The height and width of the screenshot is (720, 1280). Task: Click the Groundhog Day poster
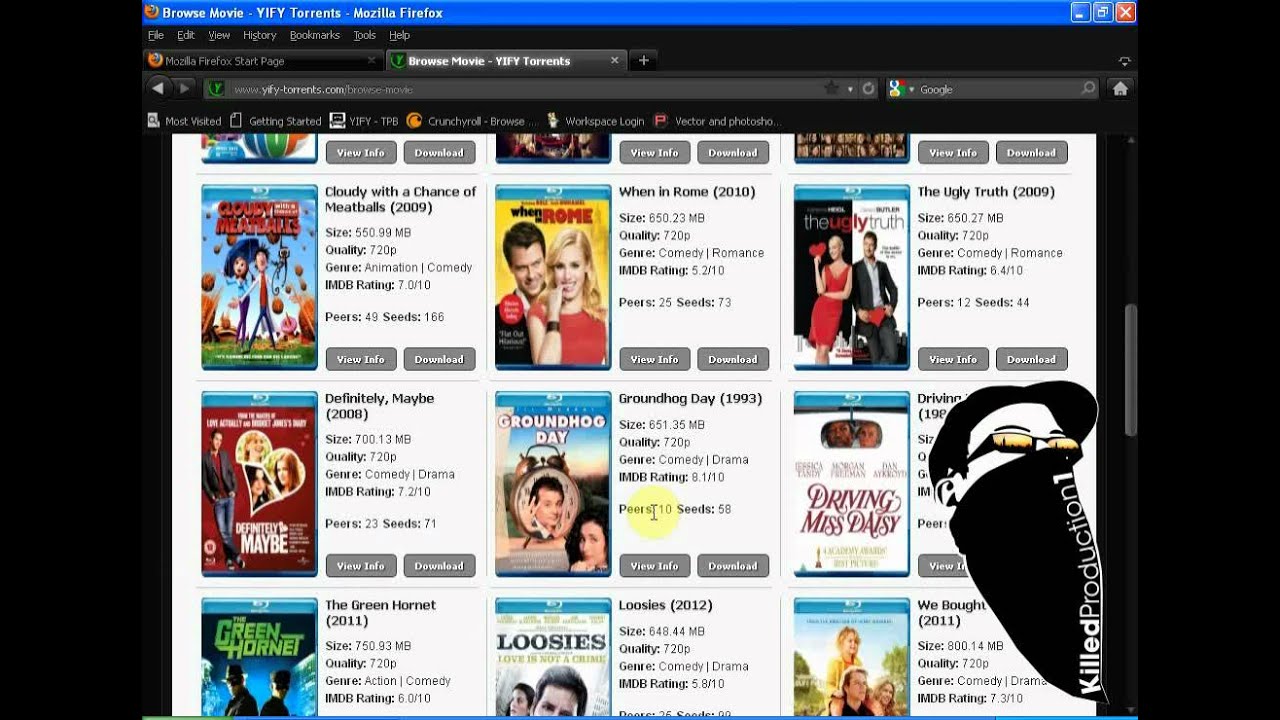[553, 484]
